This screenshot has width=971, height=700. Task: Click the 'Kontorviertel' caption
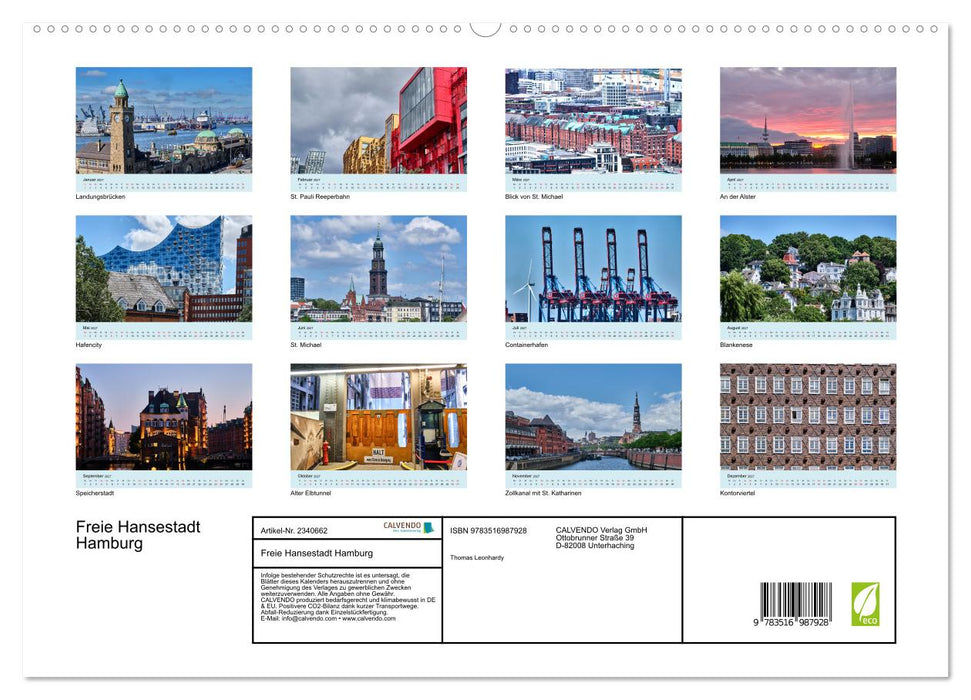738,493
